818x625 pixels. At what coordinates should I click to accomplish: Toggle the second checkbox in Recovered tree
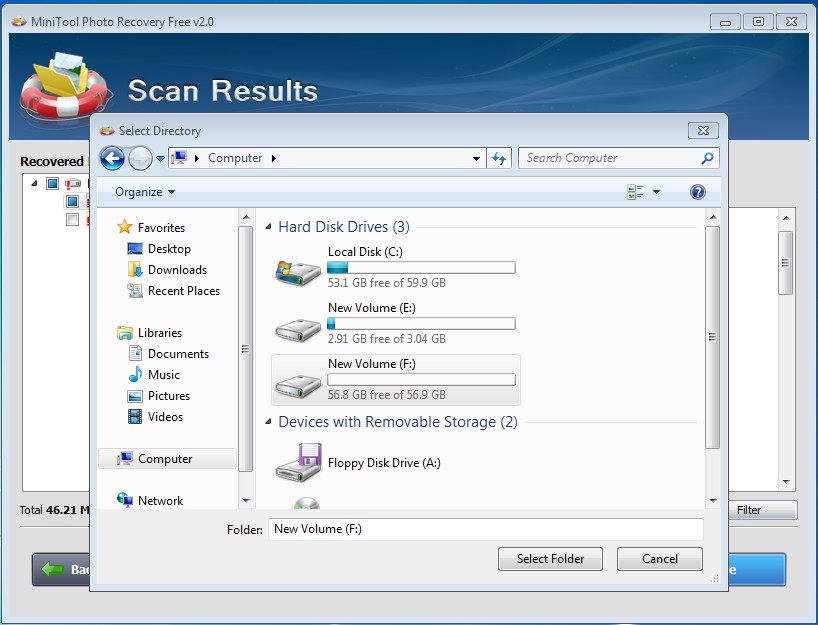click(x=73, y=201)
